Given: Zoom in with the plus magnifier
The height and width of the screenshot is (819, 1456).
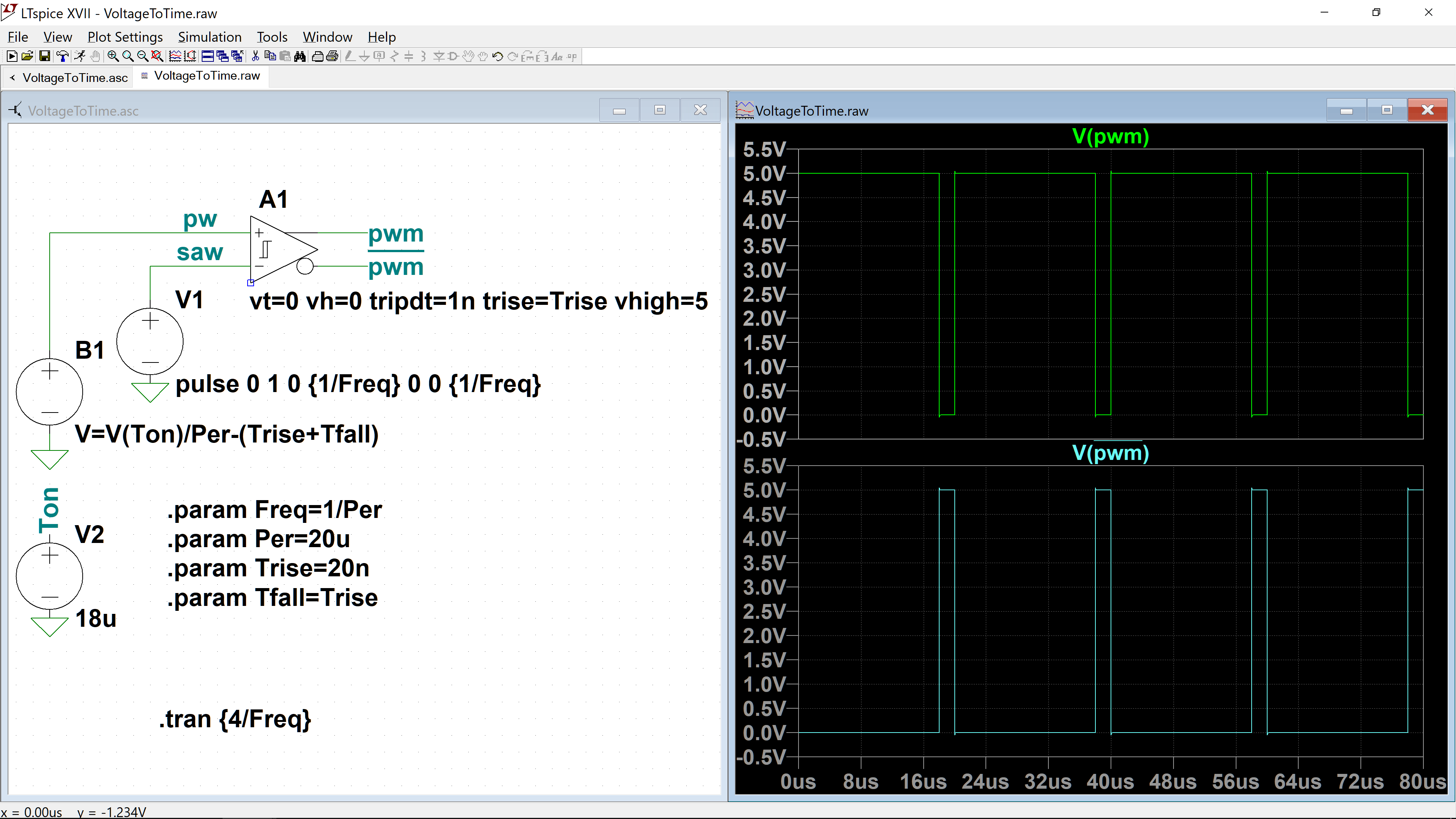Looking at the screenshot, I should (x=113, y=56).
